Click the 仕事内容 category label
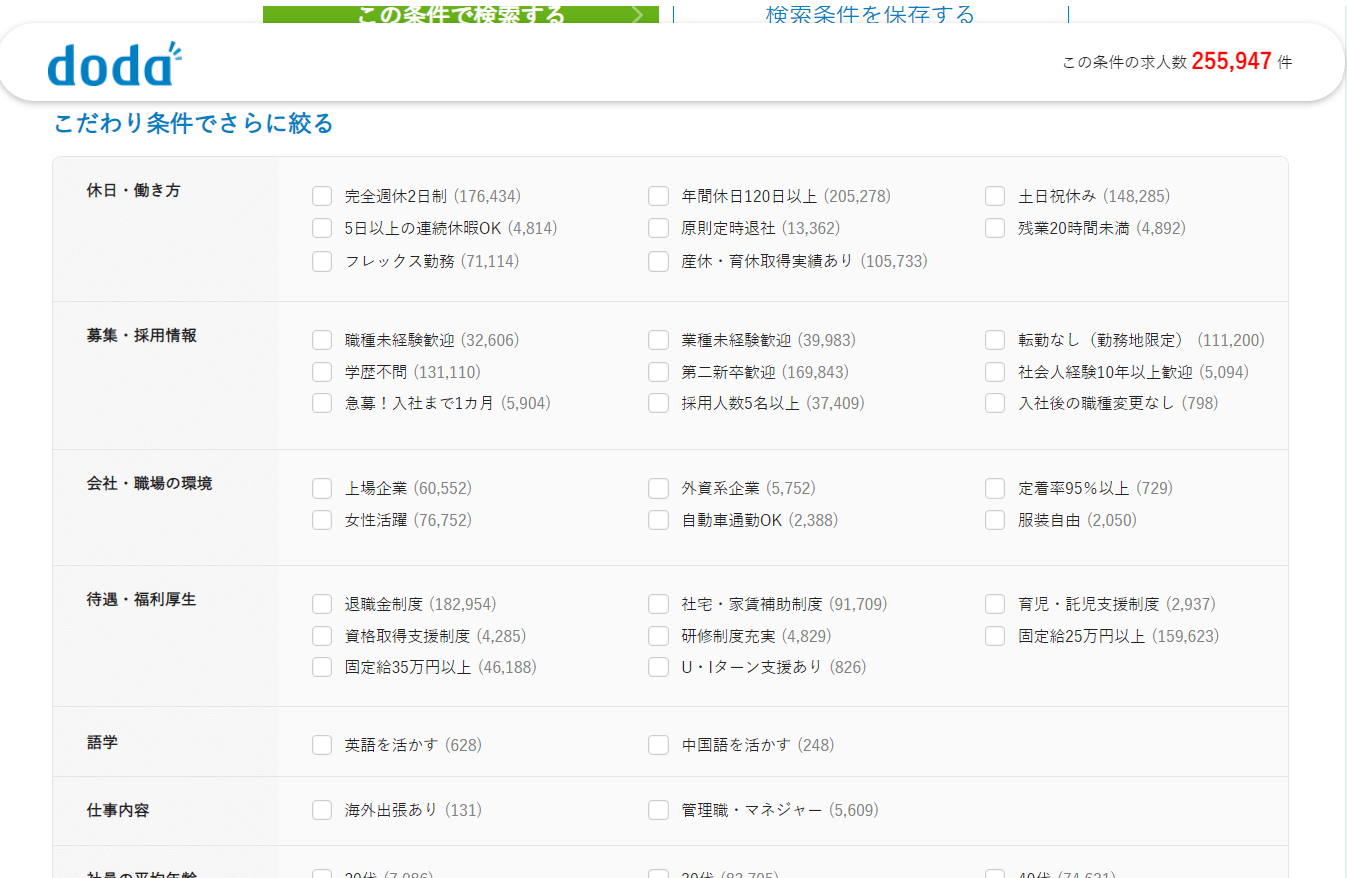The image size is (1347, 878). click(x=118, y=810)
